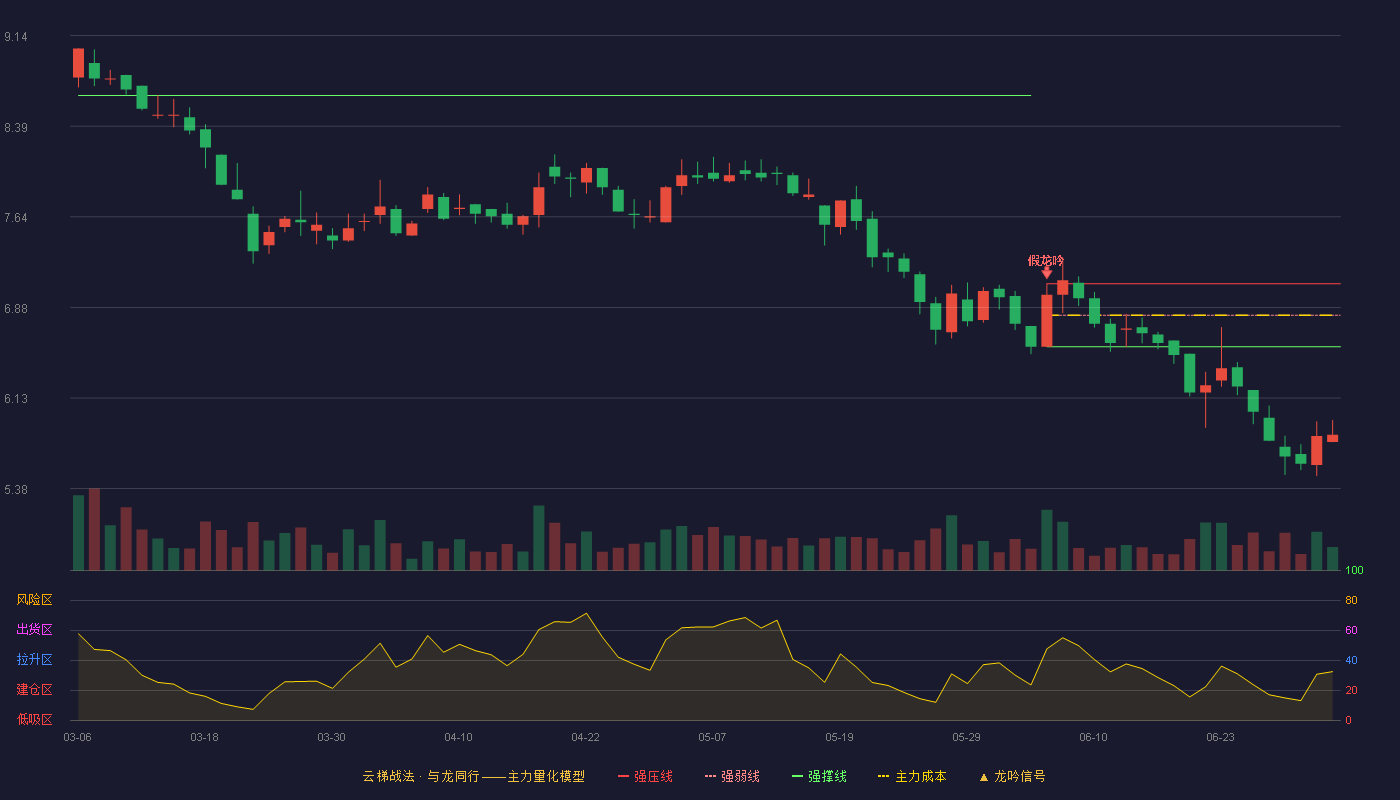This screenshot has width=1400, height=800.
Task: Click the 04-22 date label
Action: pos(585,737)
